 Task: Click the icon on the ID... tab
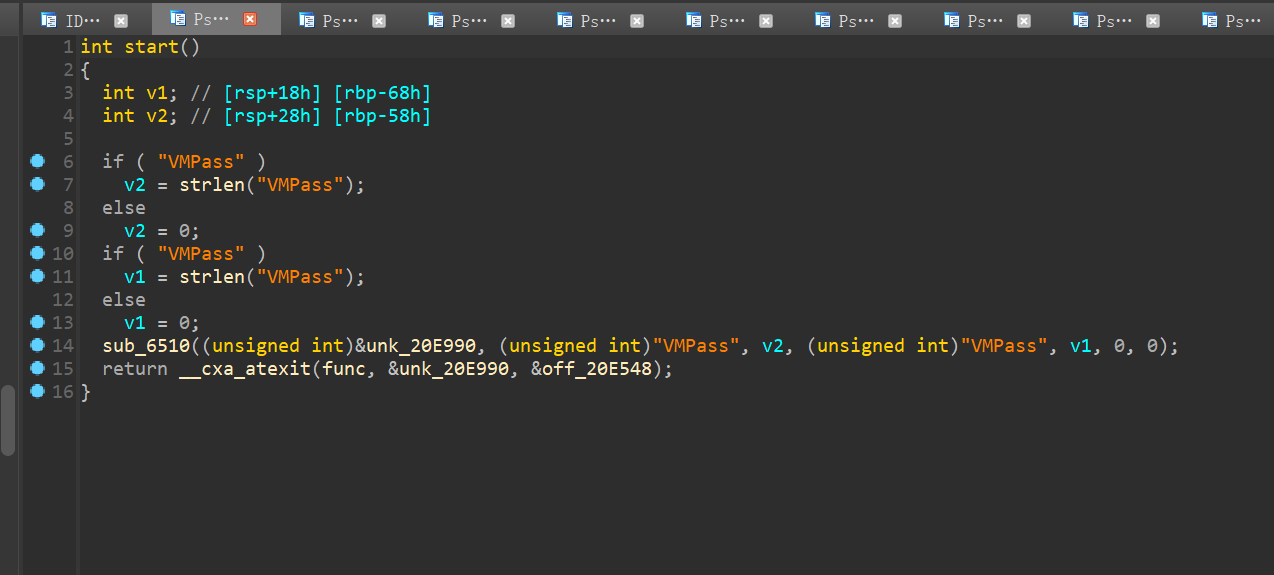point(49,20)
